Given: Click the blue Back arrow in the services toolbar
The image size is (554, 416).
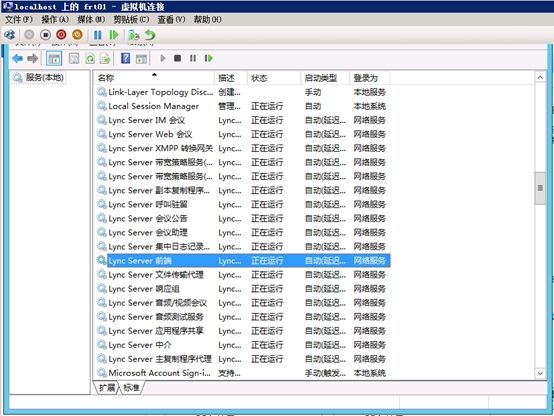Looking at the screenshot, I should [17, 58].
